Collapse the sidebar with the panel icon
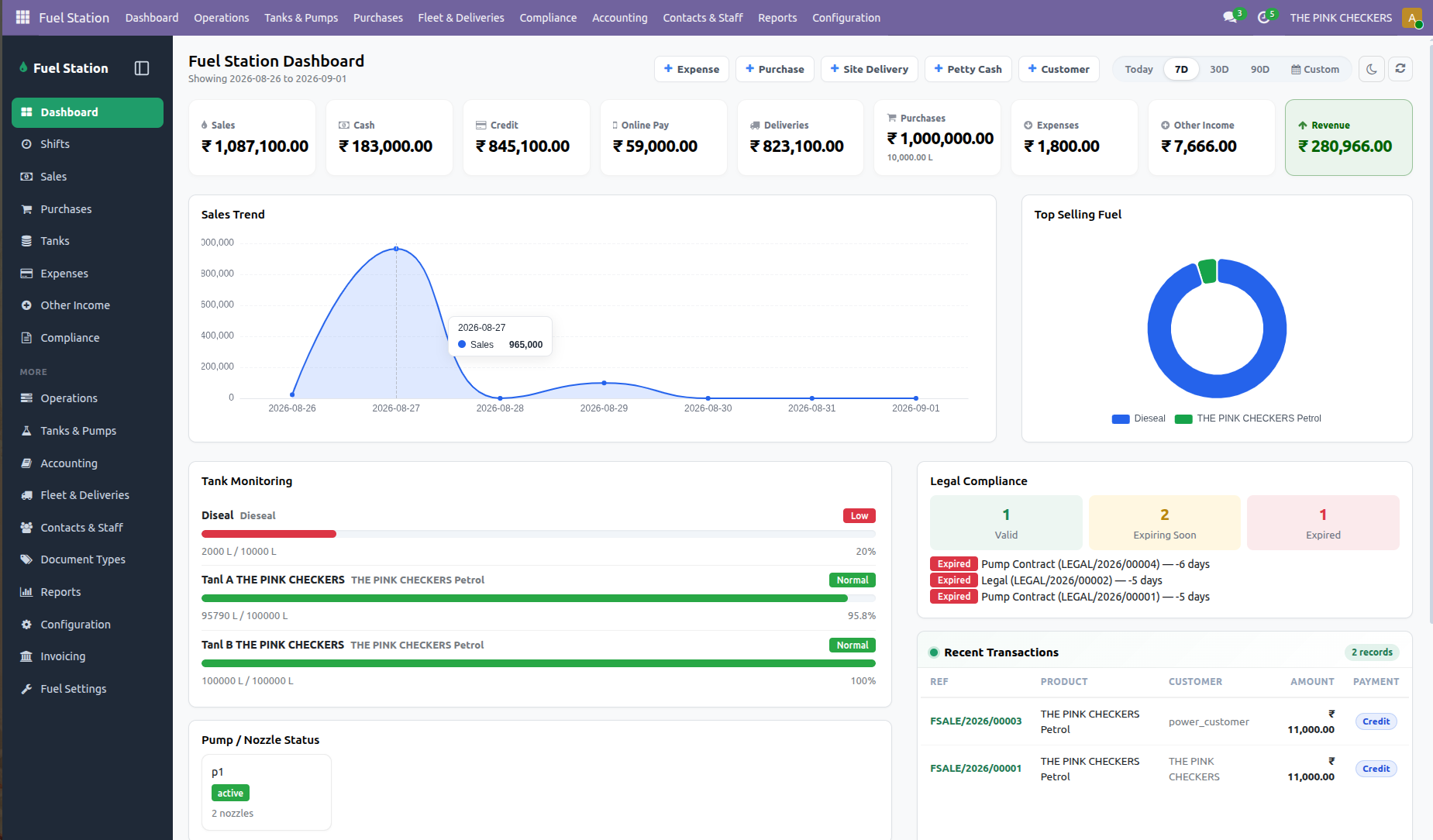Viewport: 1433px width, 840px height. (x=142, y=68)
